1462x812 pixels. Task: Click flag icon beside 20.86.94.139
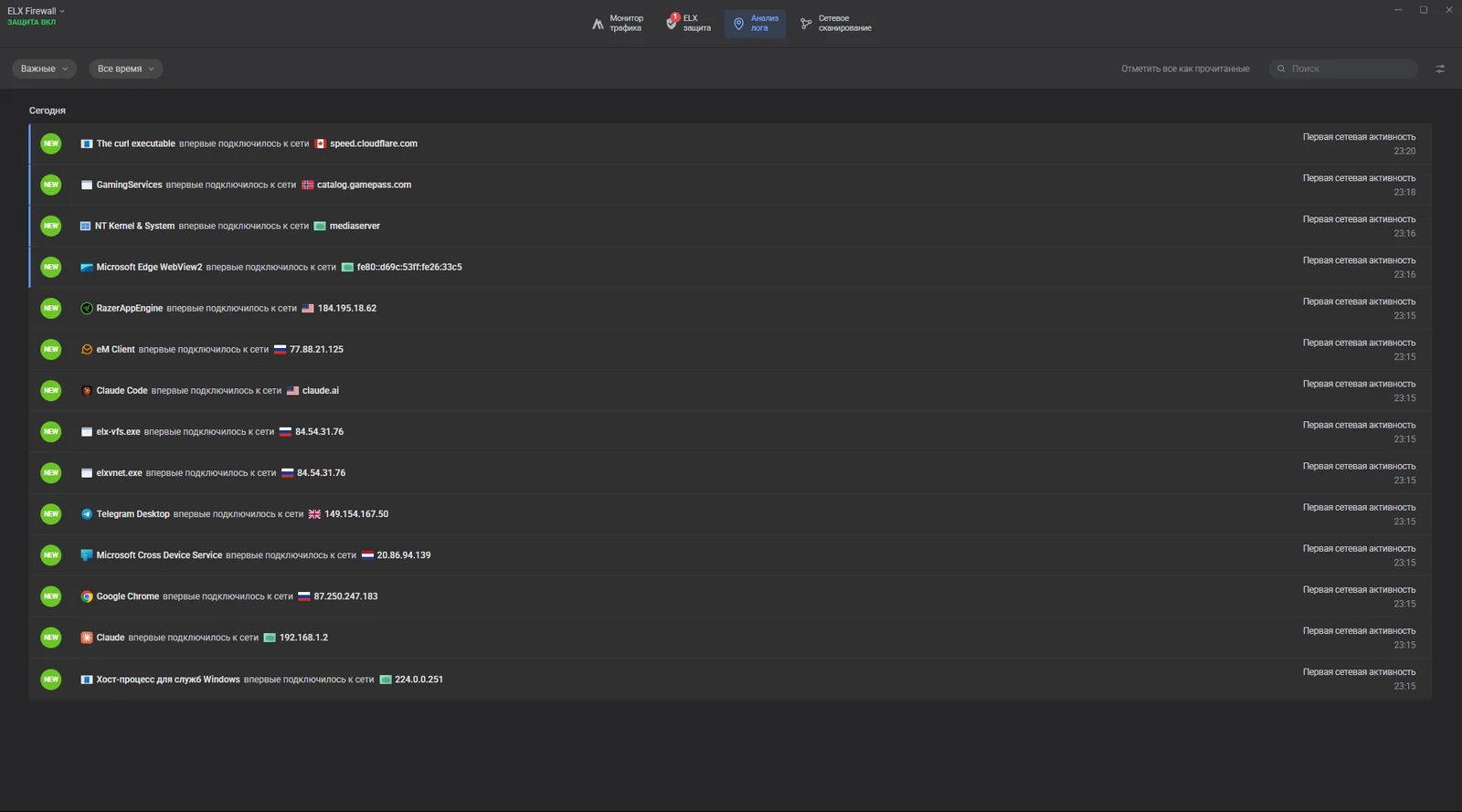point(367,554)
